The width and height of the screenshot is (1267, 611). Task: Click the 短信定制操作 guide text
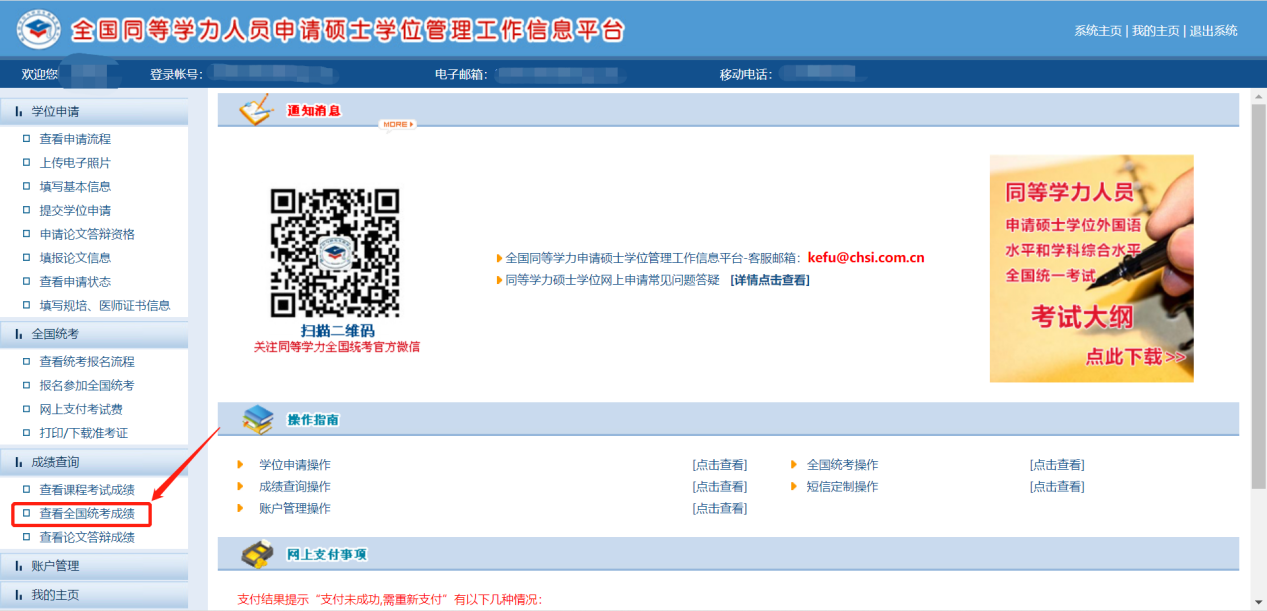[x=843, y=487]
